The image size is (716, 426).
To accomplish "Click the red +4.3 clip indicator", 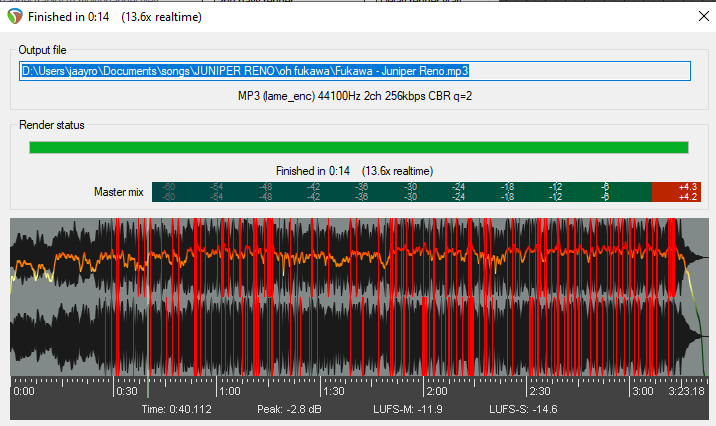I will pyautogui.click(x=688, y=187).
